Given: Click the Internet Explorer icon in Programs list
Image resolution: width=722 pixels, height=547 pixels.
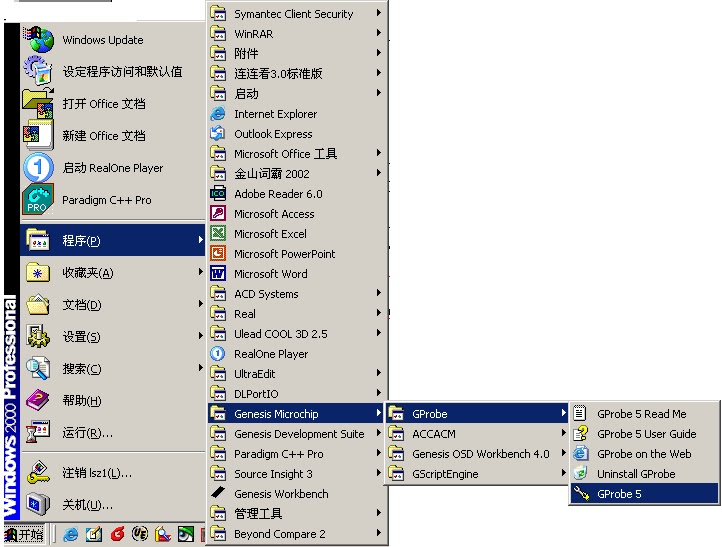Looking at the screenshot, I should [218, 114].
